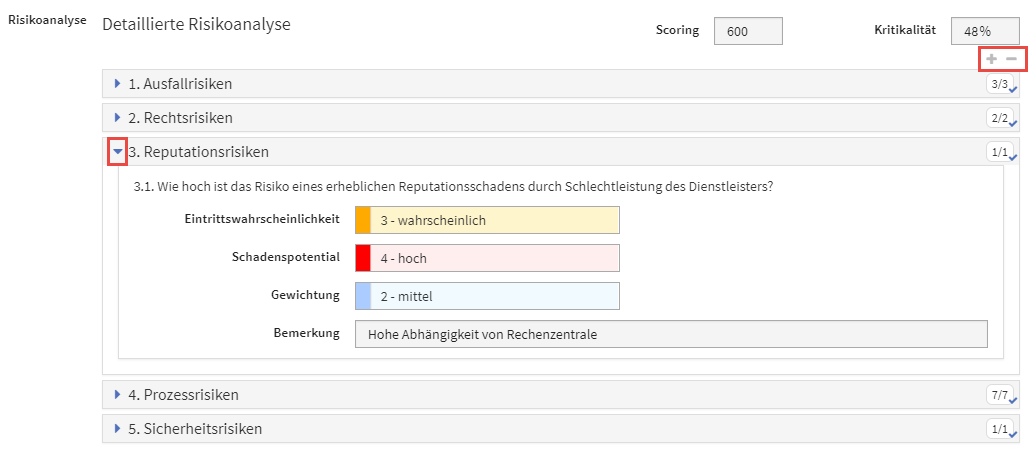Expand the 2. Rechtsrisiken section
The width and height of the screenshot is (1029, 452).
click(x=118, y=118)
